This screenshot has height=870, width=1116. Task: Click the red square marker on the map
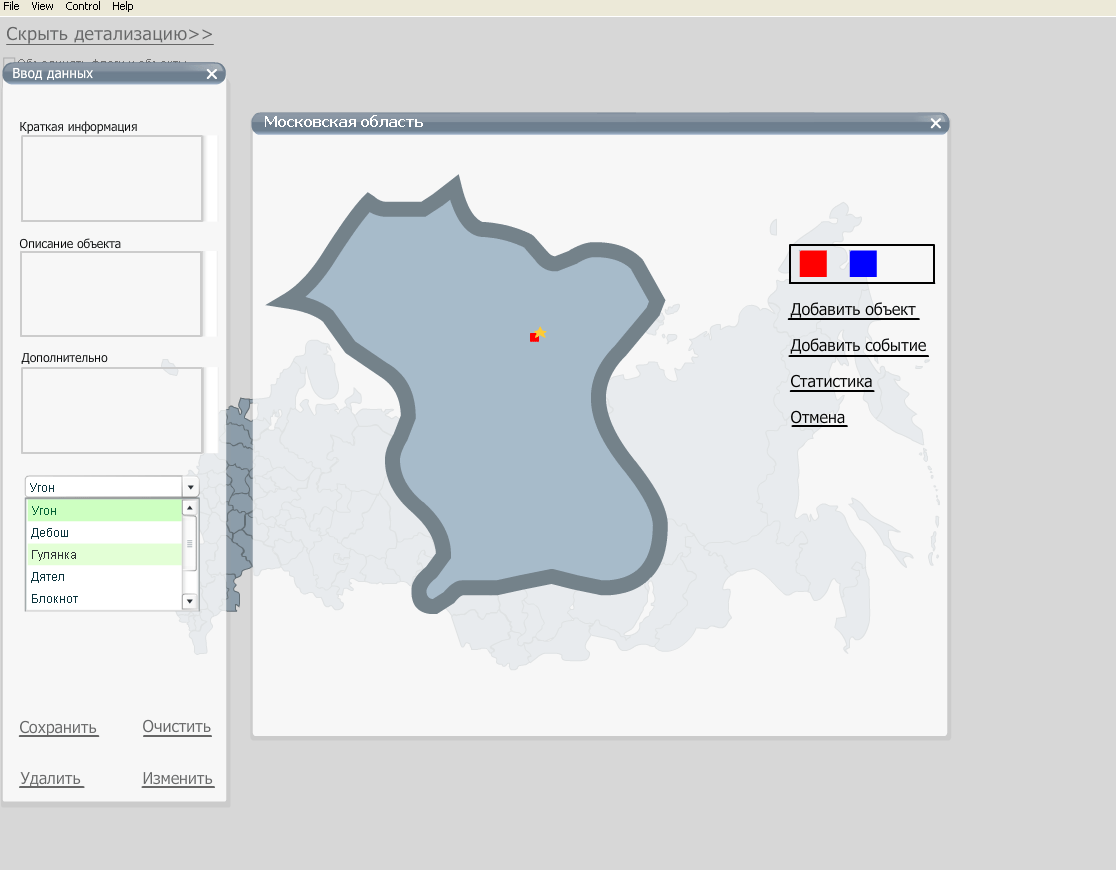pyautogui.click(x=534, y=338)
